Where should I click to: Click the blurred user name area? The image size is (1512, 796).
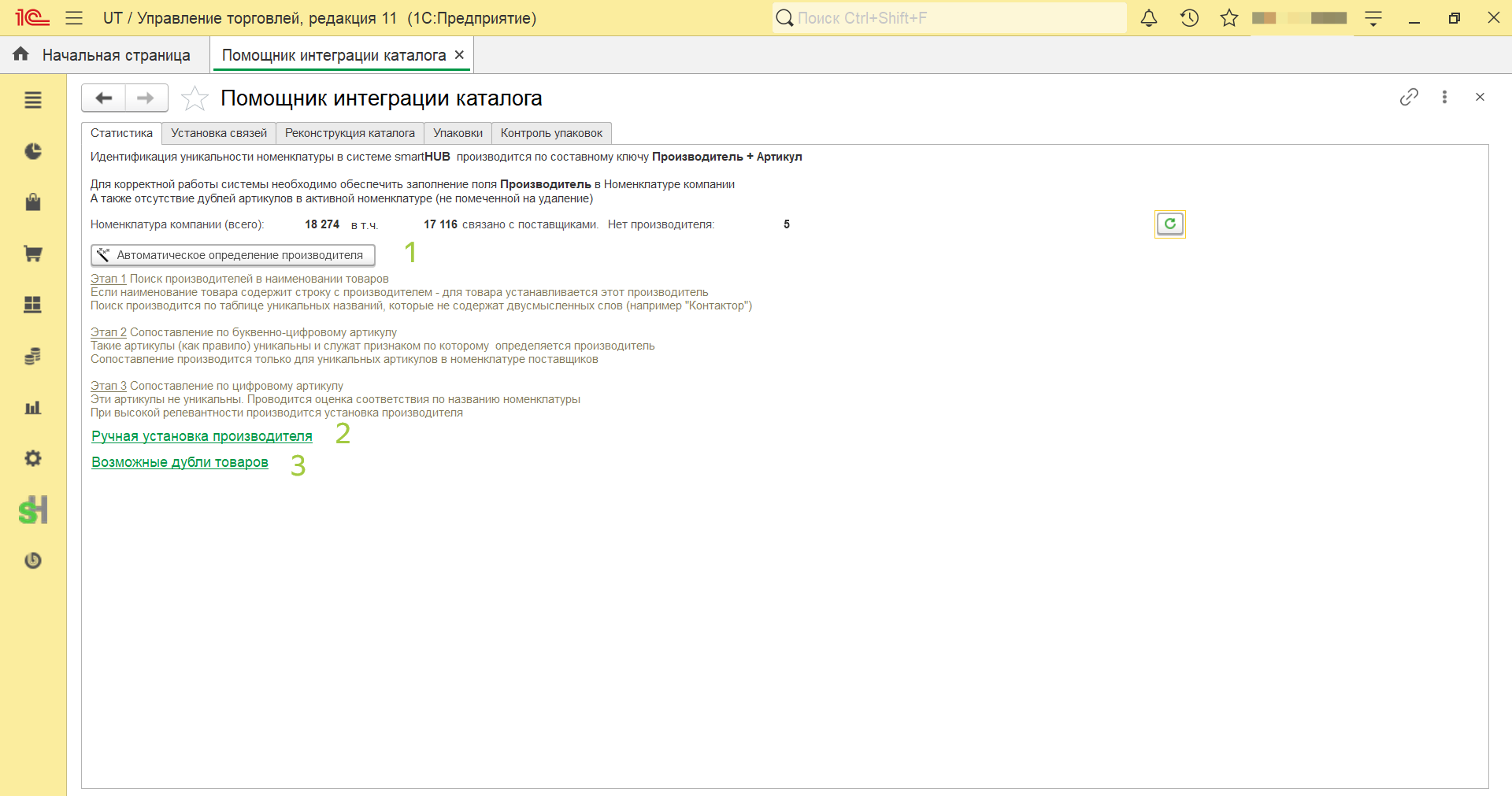point(1299,18)
